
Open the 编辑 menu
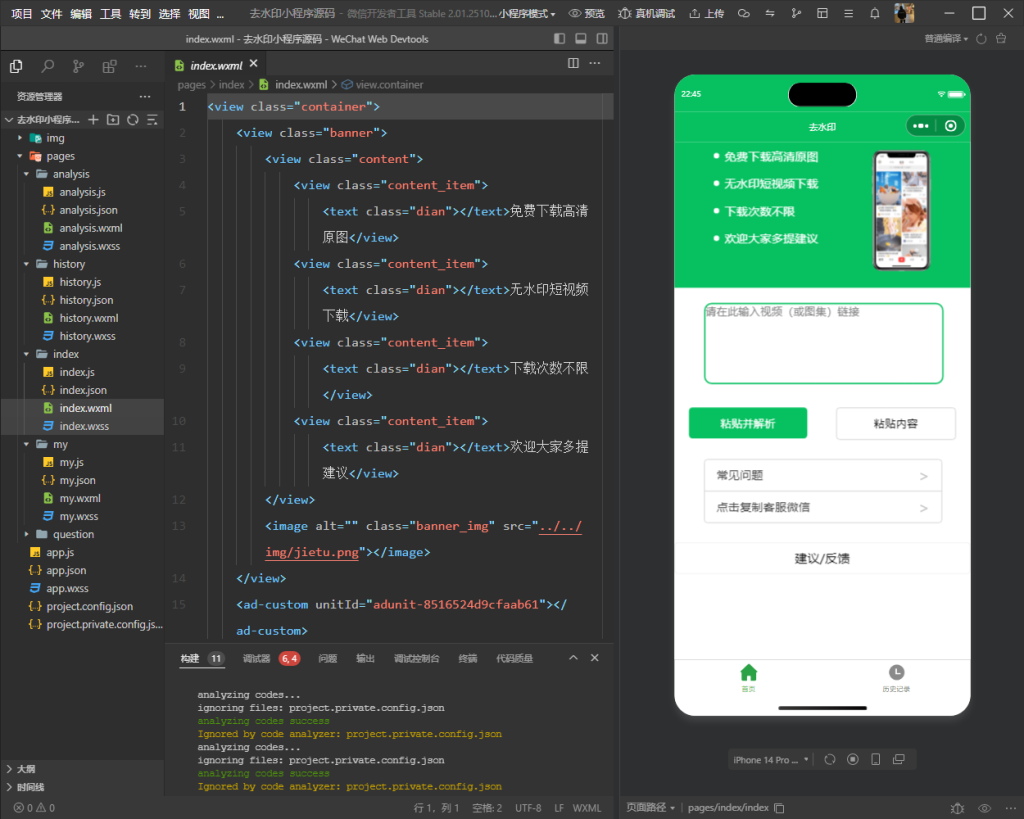point(81,14)
